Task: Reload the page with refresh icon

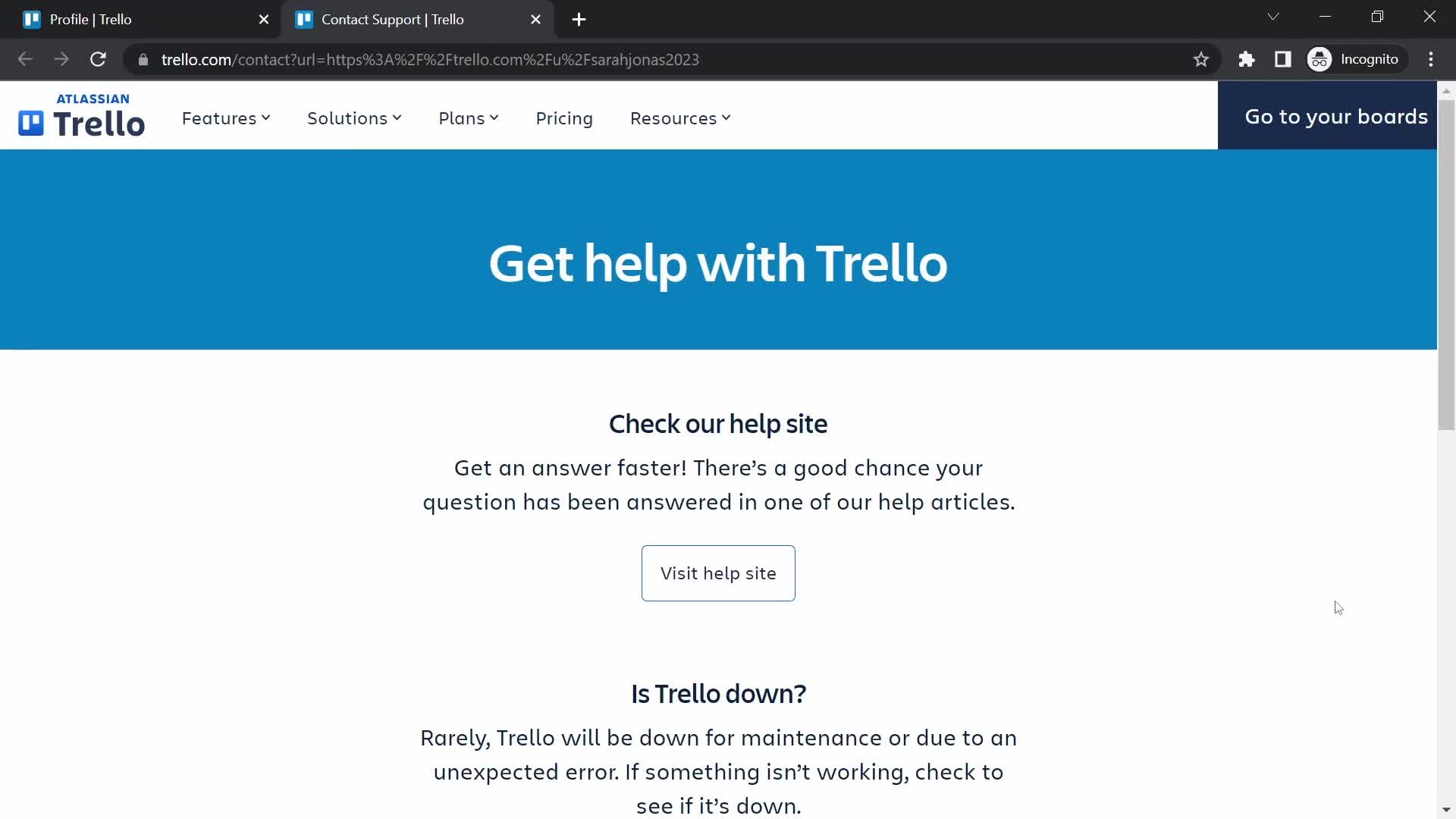Action: [97, 59]
